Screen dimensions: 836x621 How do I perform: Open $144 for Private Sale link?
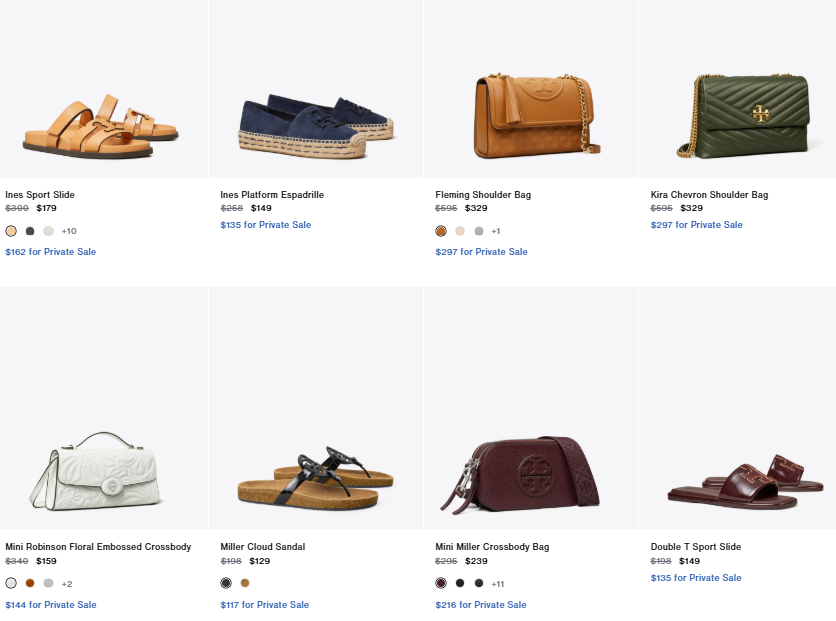pyautogui.click(x=51, y=605)
